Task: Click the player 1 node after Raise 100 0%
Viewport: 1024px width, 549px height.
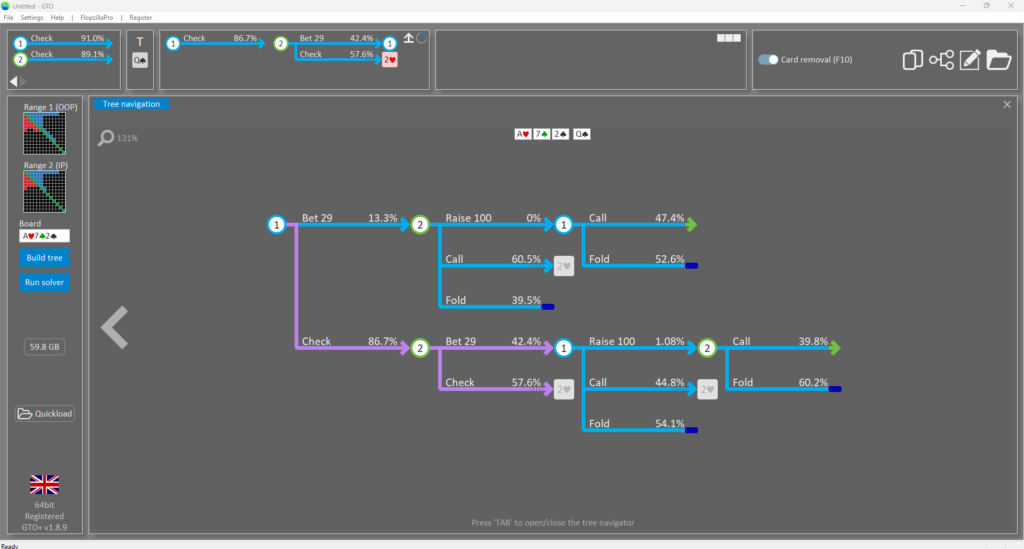Action: (x=564, y=225)
